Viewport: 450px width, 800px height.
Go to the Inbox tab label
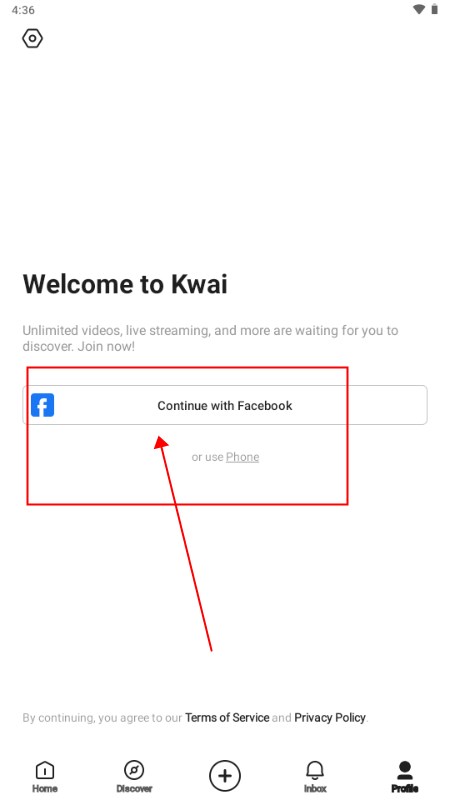[315, 788]
